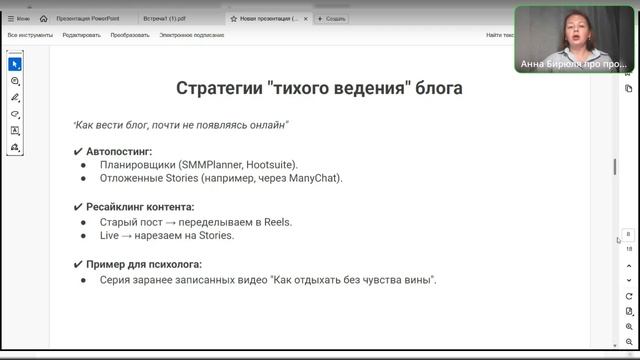Open the Преобразовать menu item
640x360 pixels.
tap(130, 35)
